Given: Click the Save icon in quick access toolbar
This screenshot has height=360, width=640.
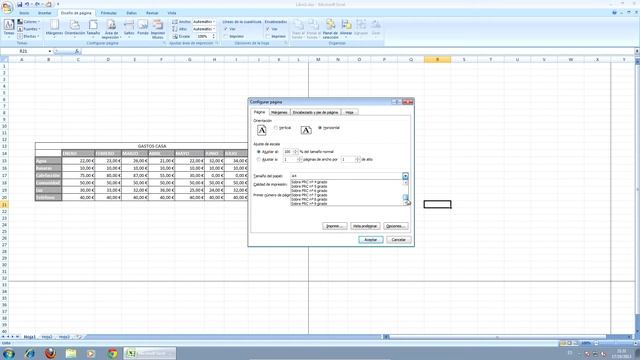Looking at the screenshot, I should [19, 4].
